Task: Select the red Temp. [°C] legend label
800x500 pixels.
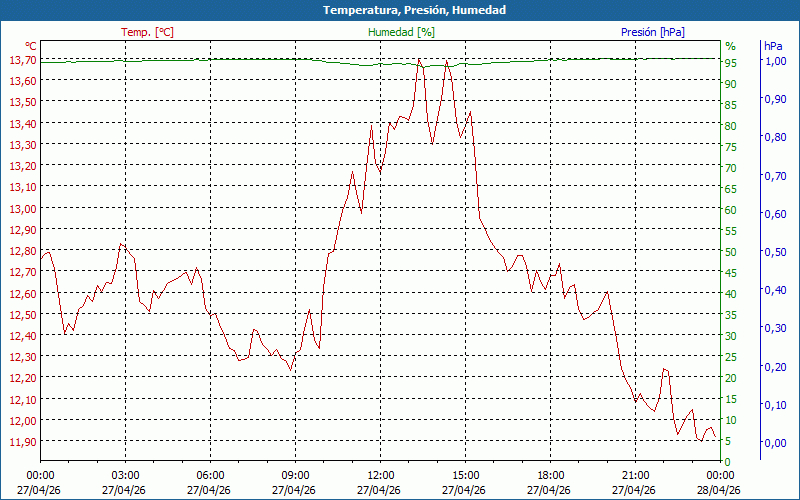Action: coord(147,32)
